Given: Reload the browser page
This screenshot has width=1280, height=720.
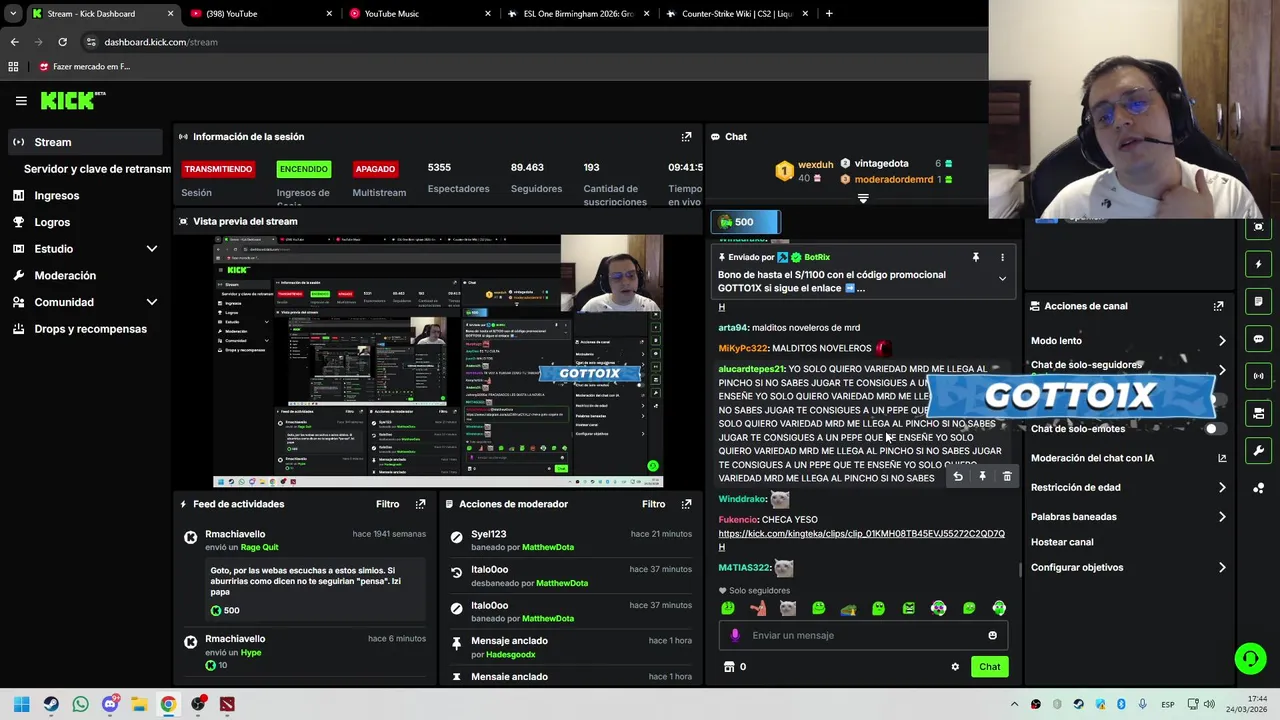Looking at the screenshot, I should [x=62, y=42].
